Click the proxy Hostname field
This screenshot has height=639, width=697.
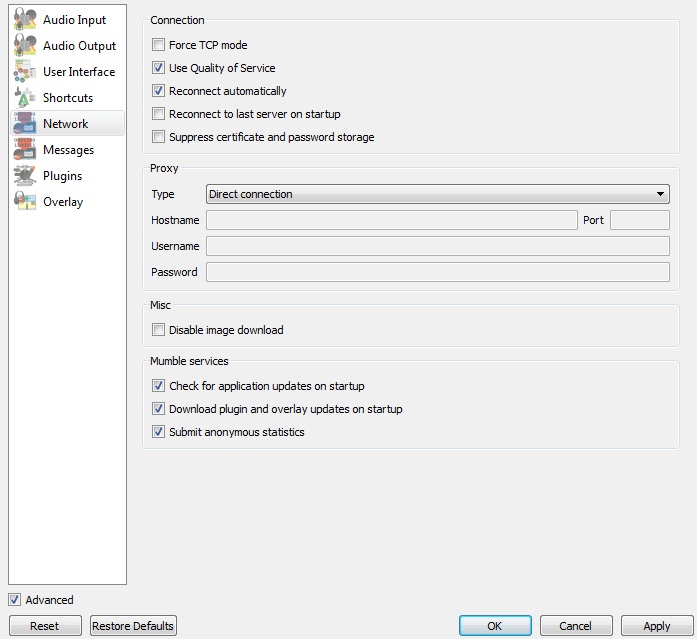click(x=391, y=220)
